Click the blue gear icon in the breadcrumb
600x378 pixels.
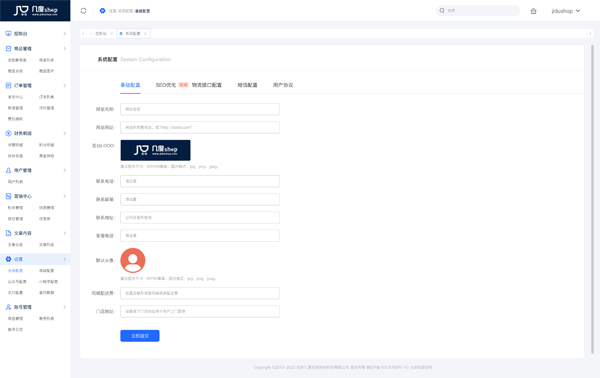point(102,11)
